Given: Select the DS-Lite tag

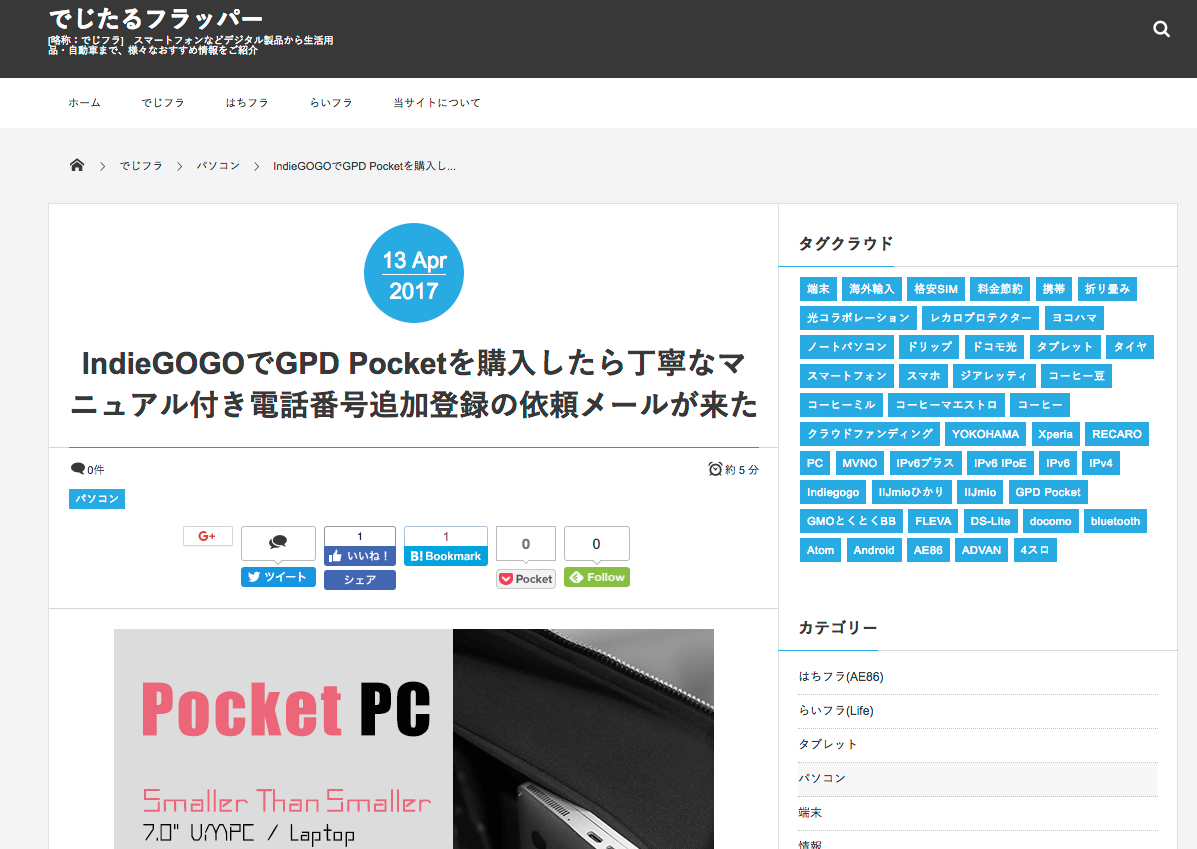Looking at the screenshot, I should (x=990, y=521).
